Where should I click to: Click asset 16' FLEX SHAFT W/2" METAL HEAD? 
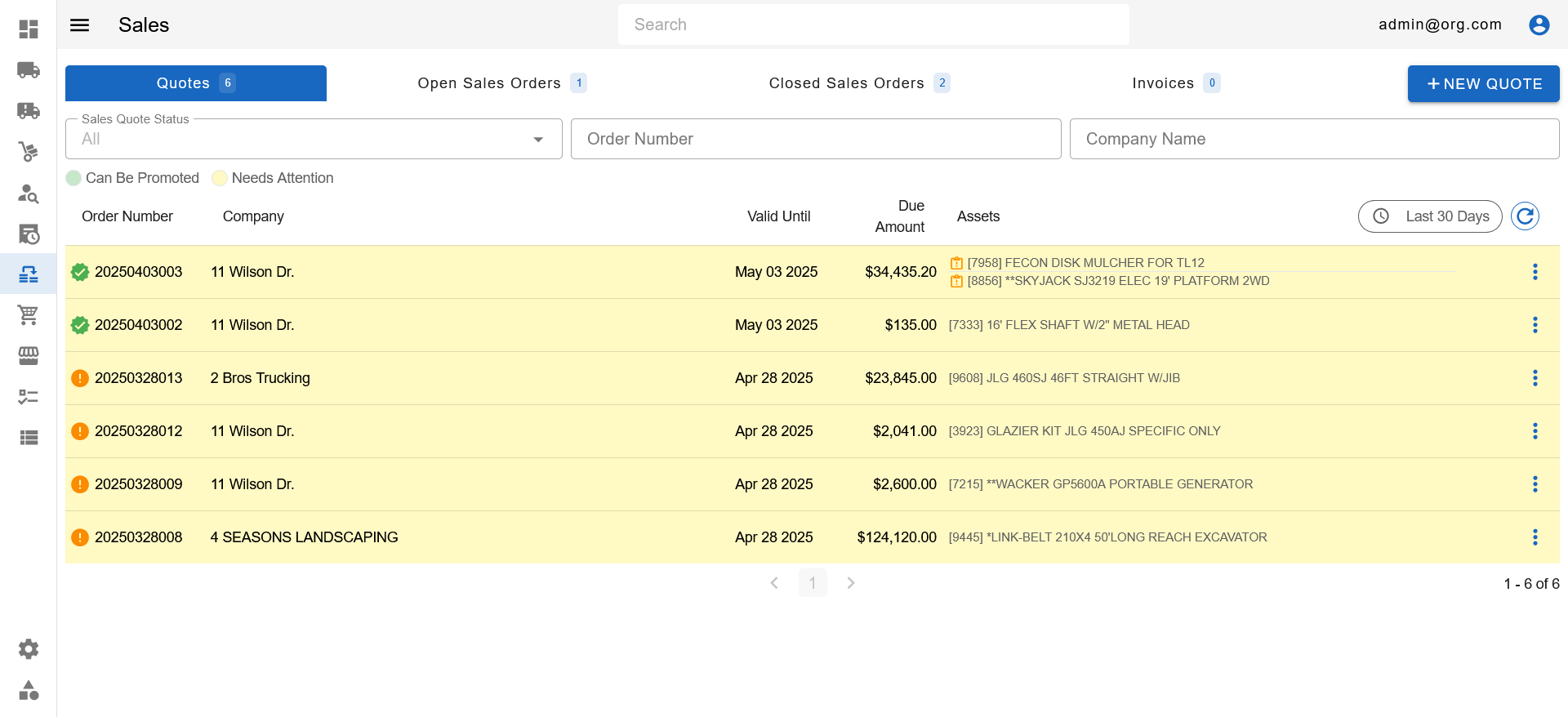1069,325
